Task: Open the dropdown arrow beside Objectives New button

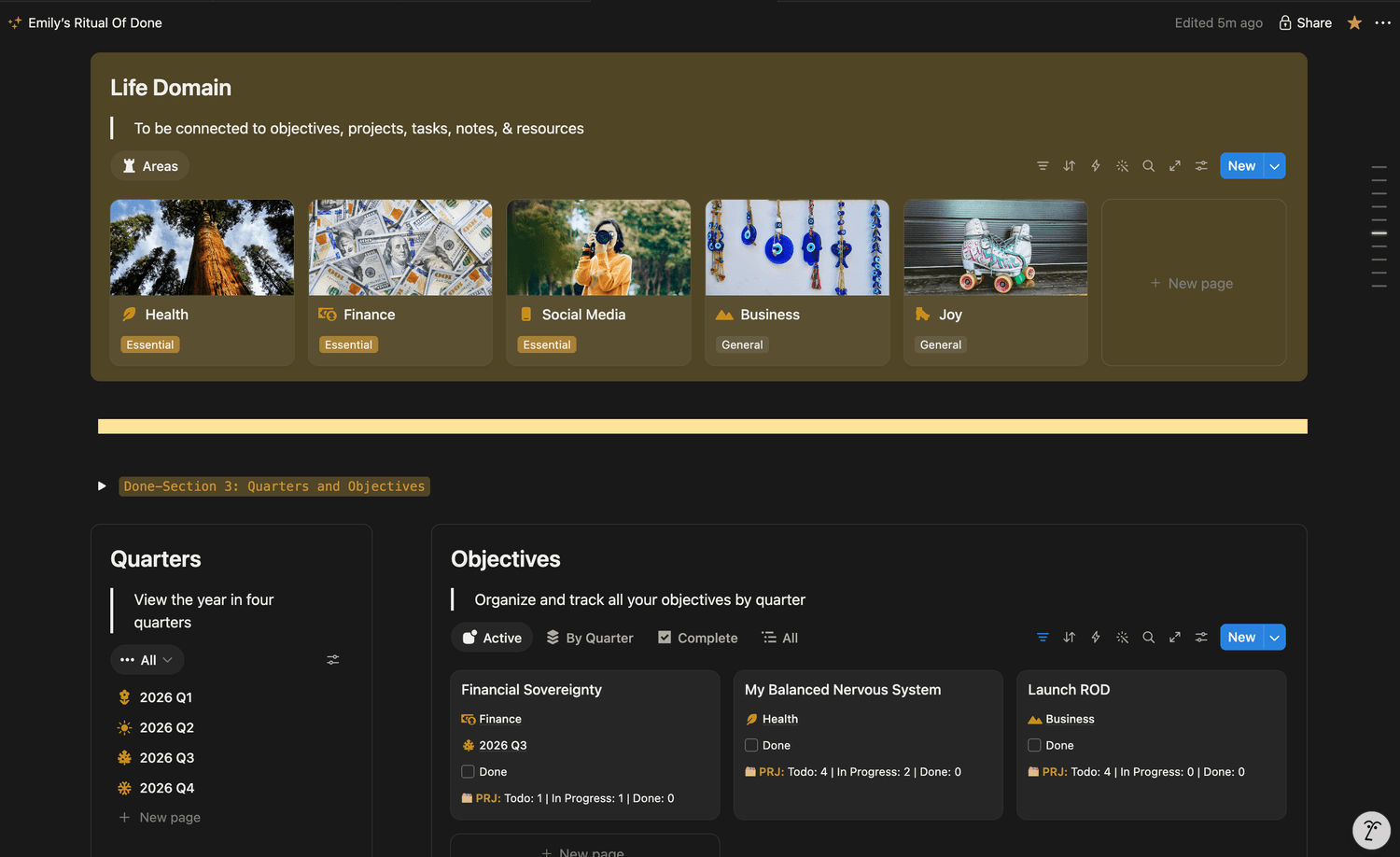Action: point(1275,638)
